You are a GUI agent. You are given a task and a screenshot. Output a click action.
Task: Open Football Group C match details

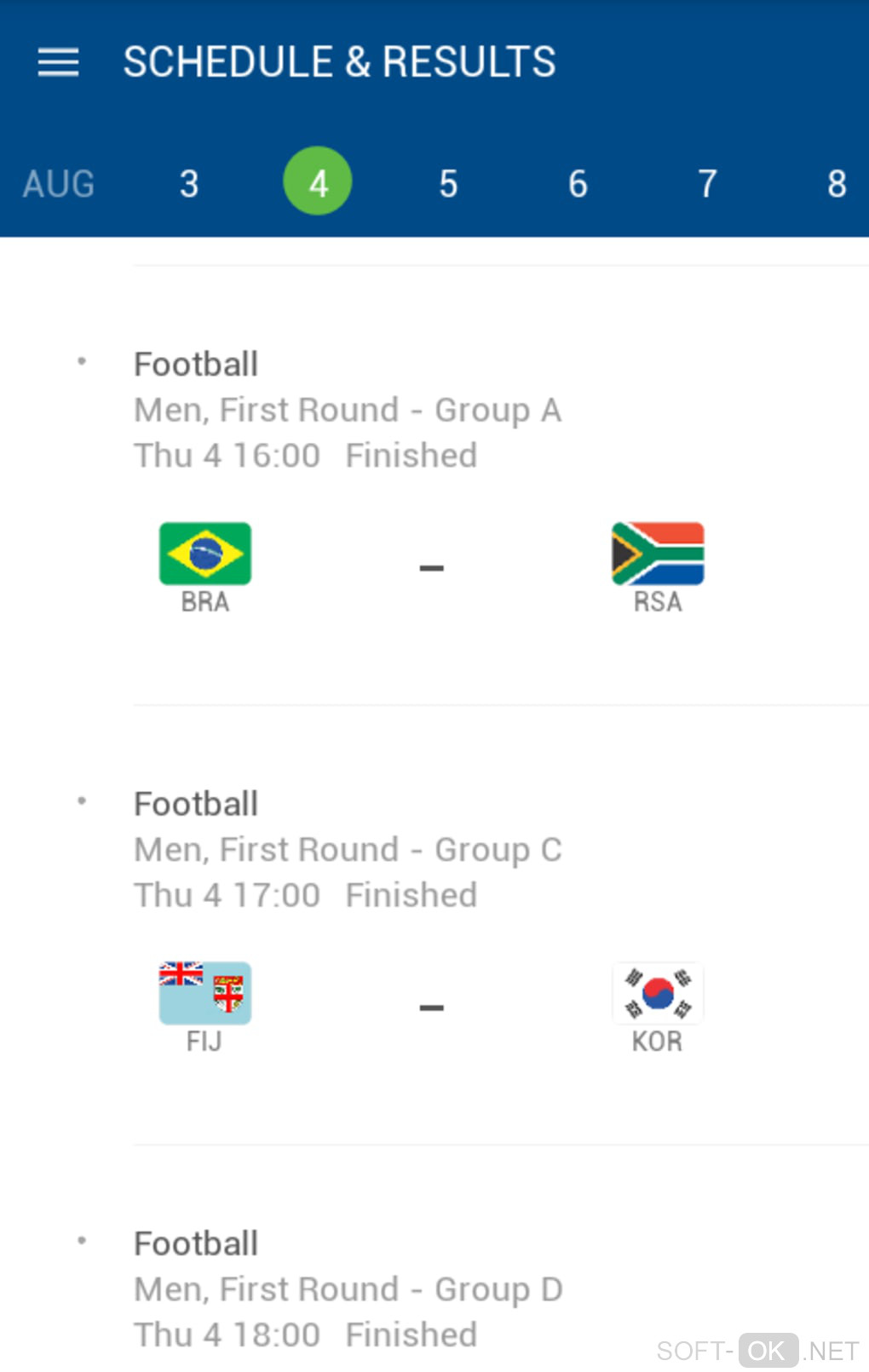(x=348, y=850)
